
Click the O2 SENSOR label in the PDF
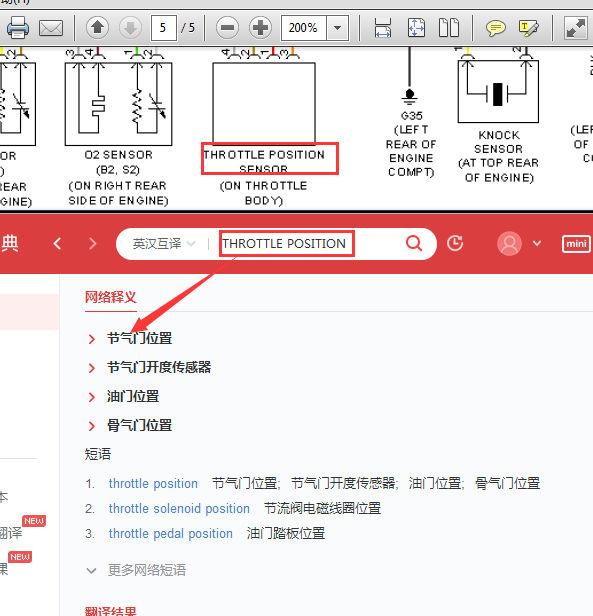[118, 155]
